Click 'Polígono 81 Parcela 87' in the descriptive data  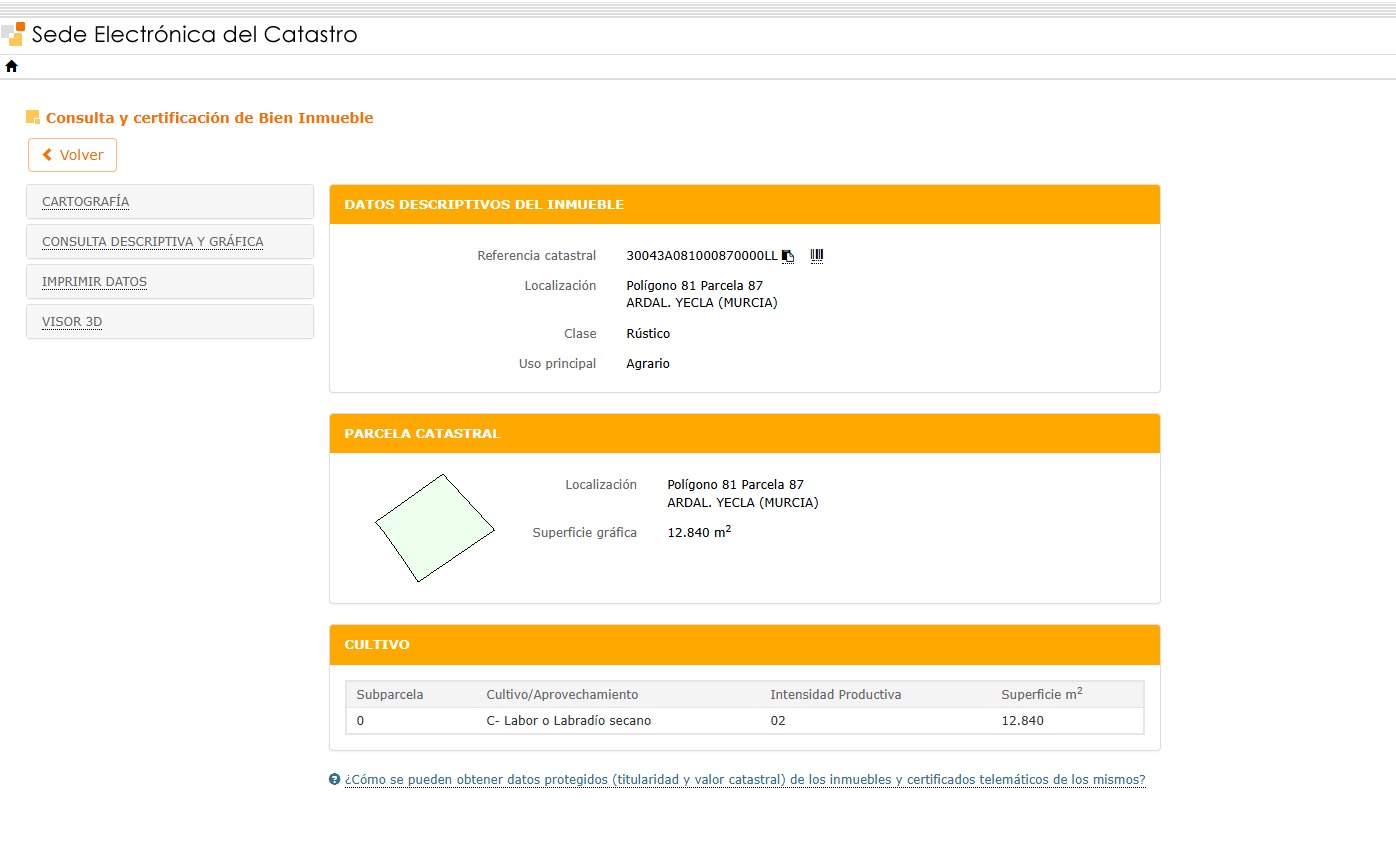694,286
